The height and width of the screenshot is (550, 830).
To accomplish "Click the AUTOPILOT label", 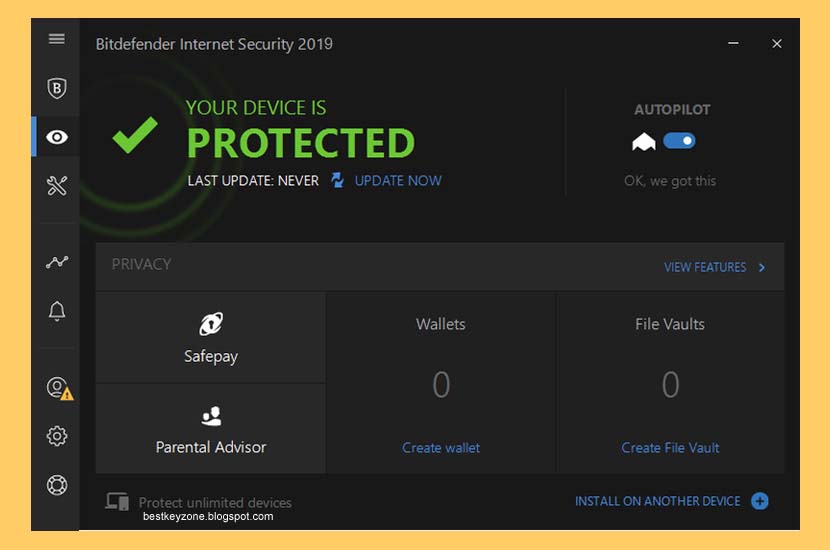I will coord(672,110).
